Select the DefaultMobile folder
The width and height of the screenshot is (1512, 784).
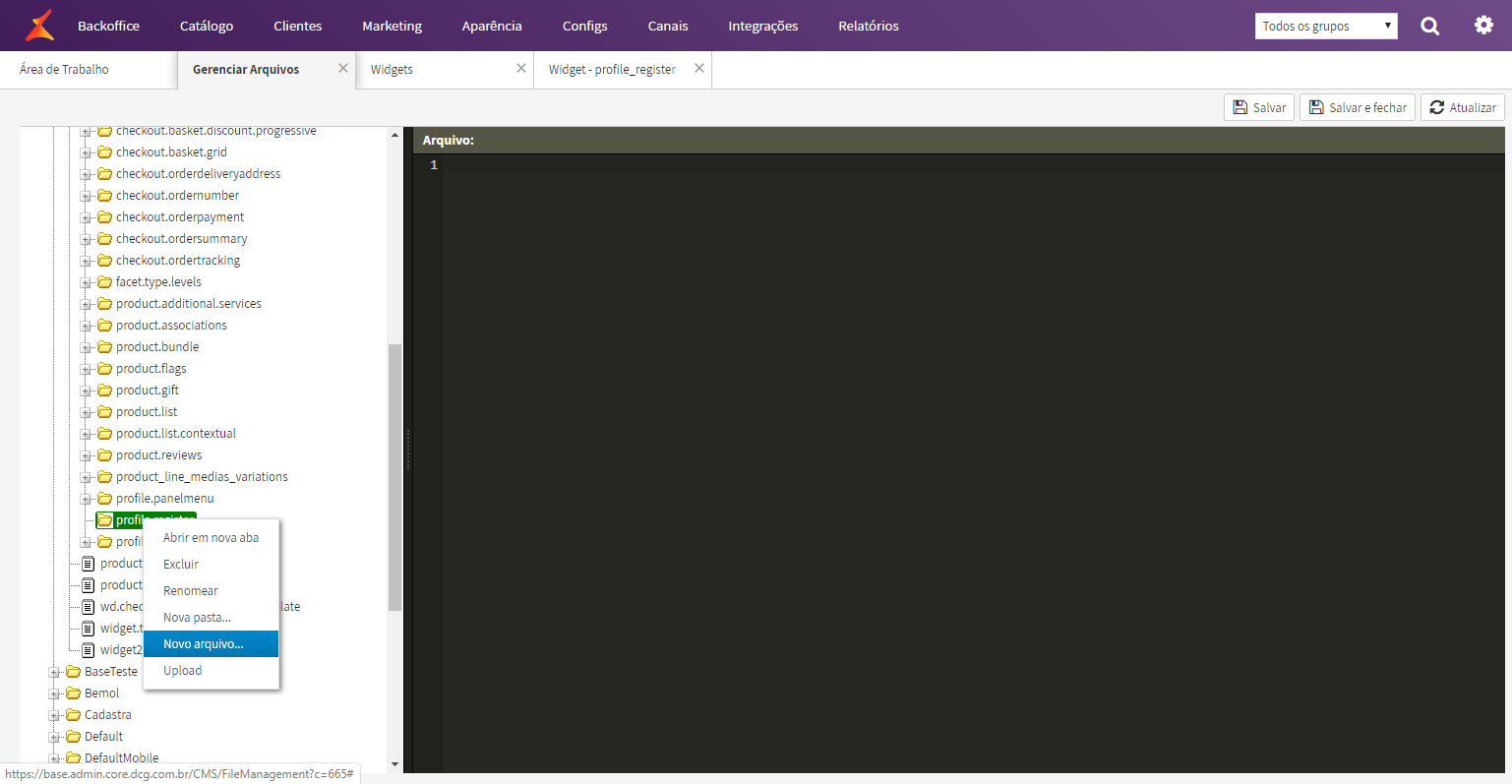pyautogui.click(x=121, y=757)
